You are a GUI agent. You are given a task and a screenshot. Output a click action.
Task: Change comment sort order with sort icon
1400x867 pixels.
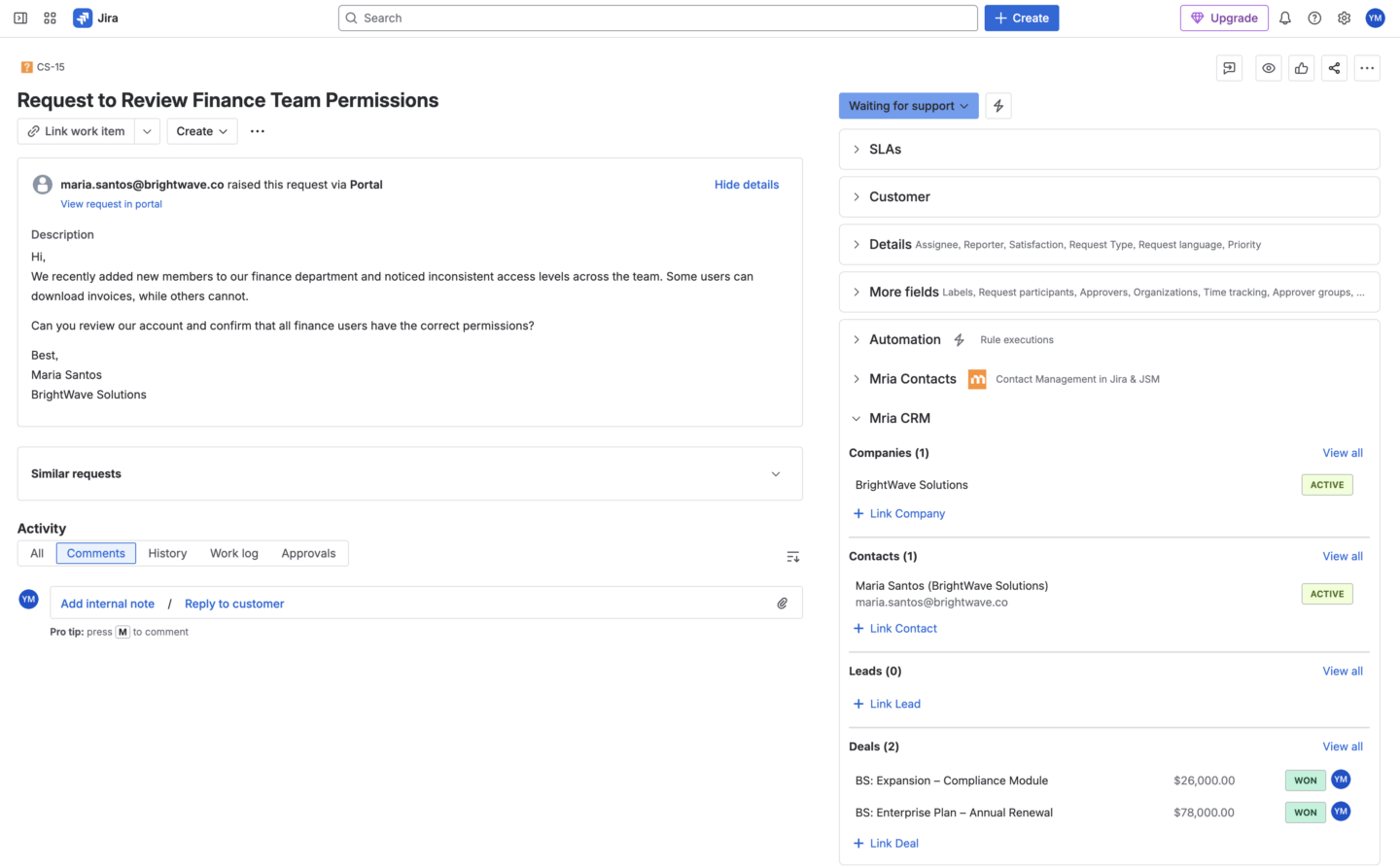[792, 556]
